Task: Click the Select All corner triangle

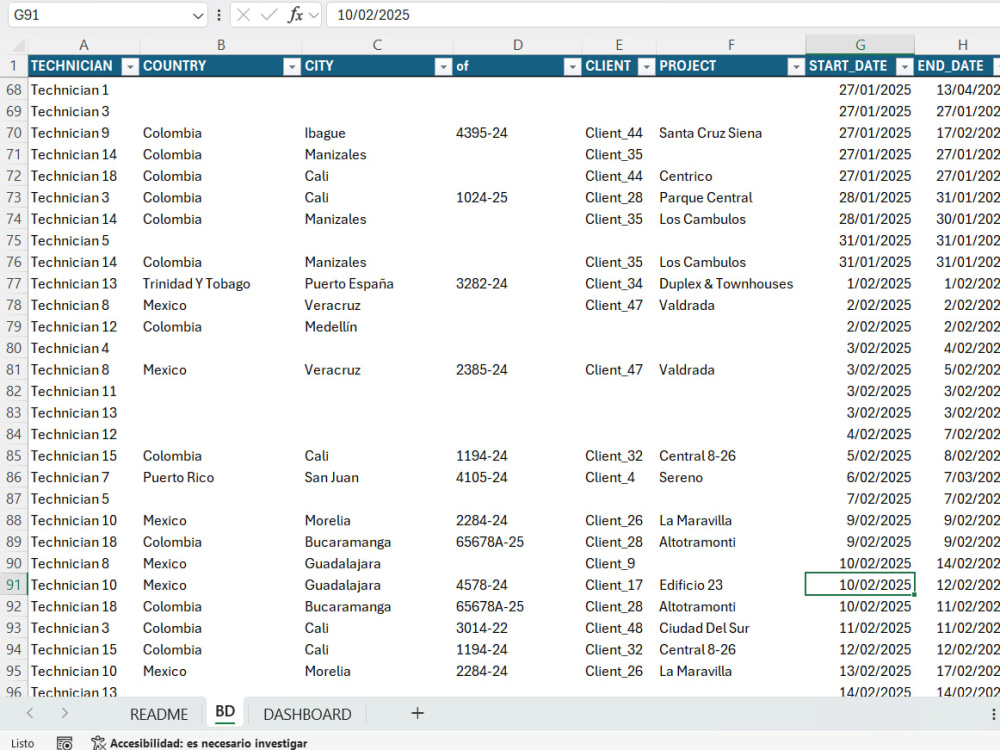Action: tap(18, 45)
